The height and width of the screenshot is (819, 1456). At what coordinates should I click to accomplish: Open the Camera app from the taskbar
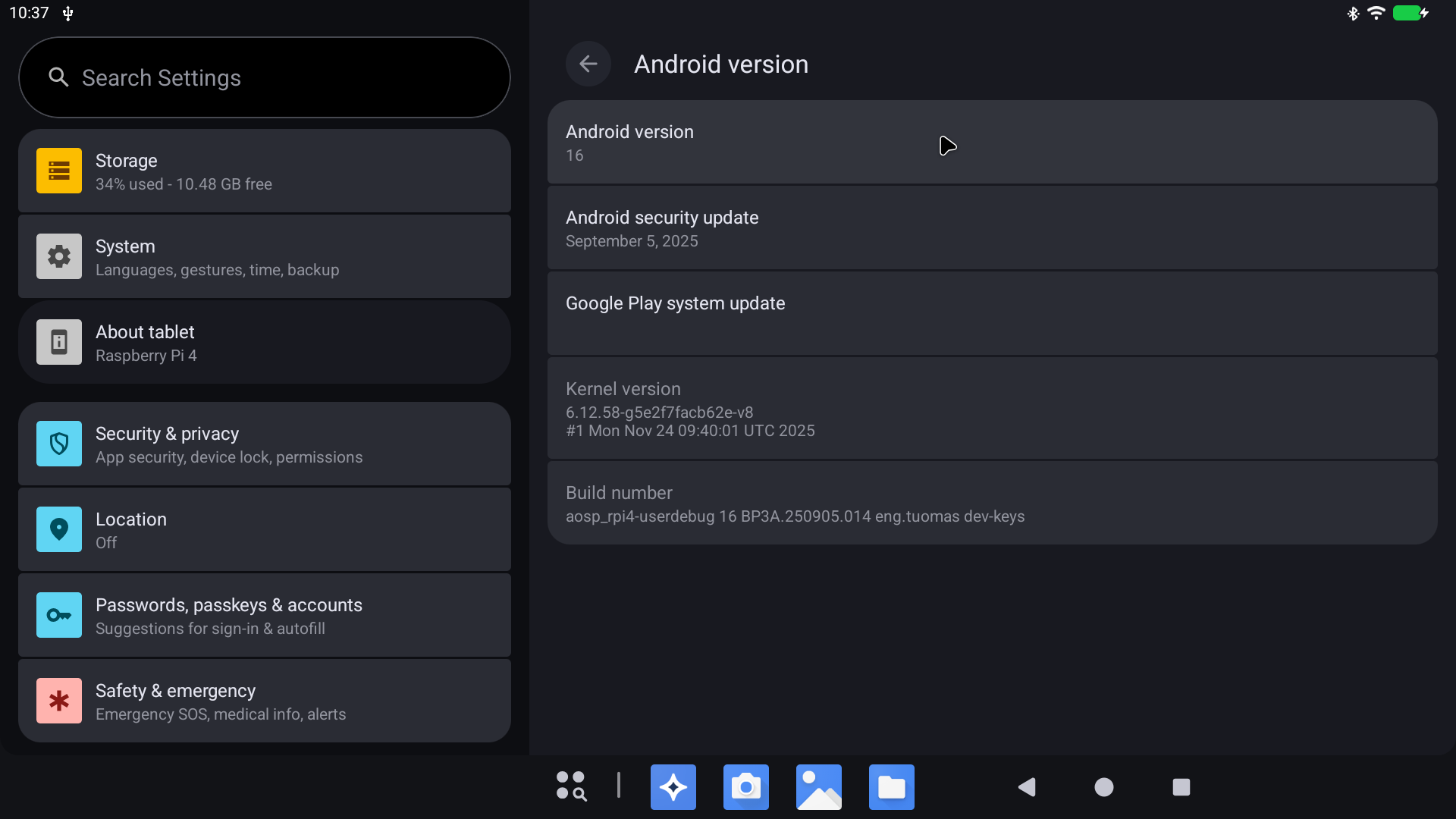(745, 786)
